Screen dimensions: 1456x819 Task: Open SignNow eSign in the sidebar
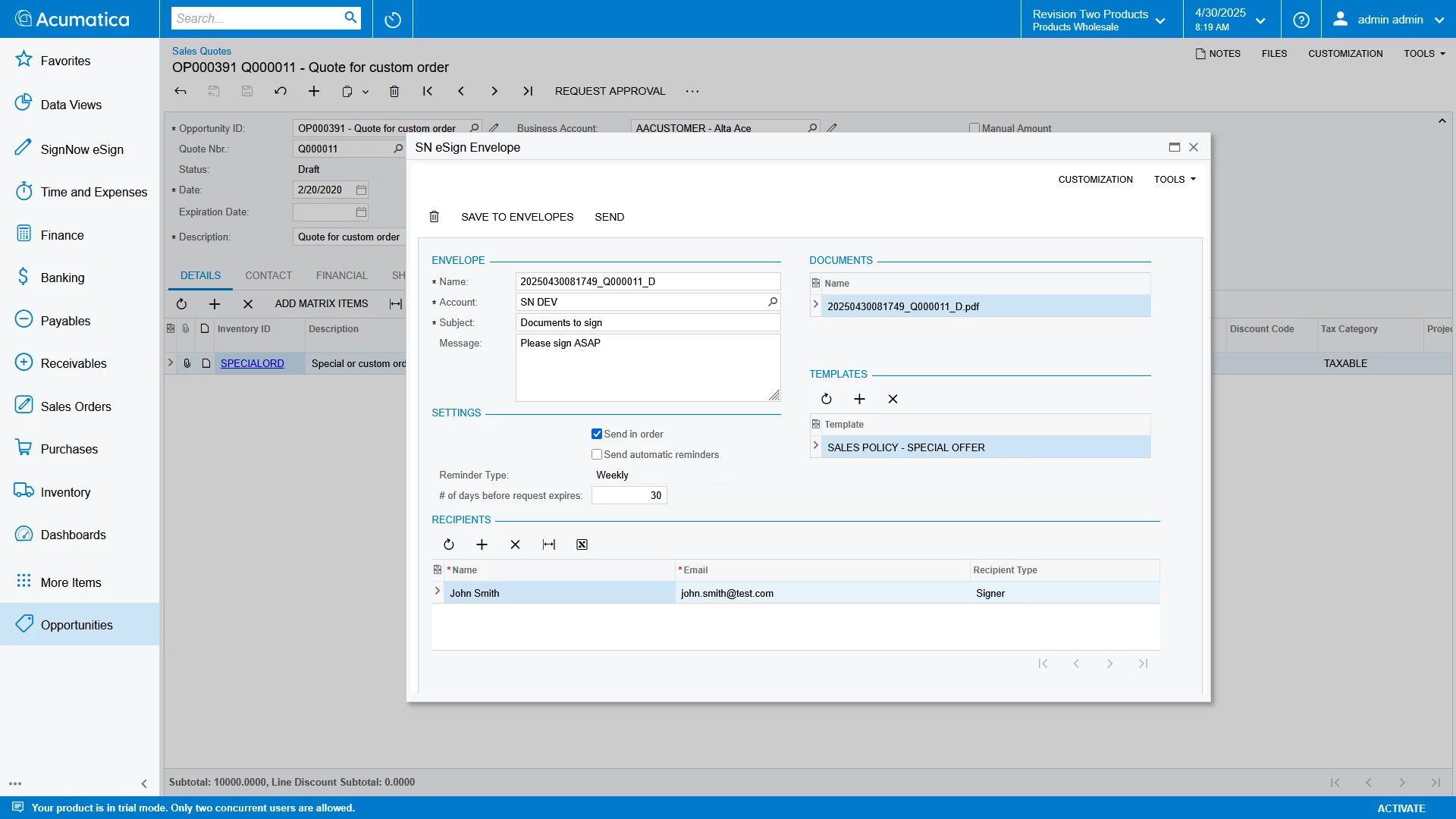82,149
